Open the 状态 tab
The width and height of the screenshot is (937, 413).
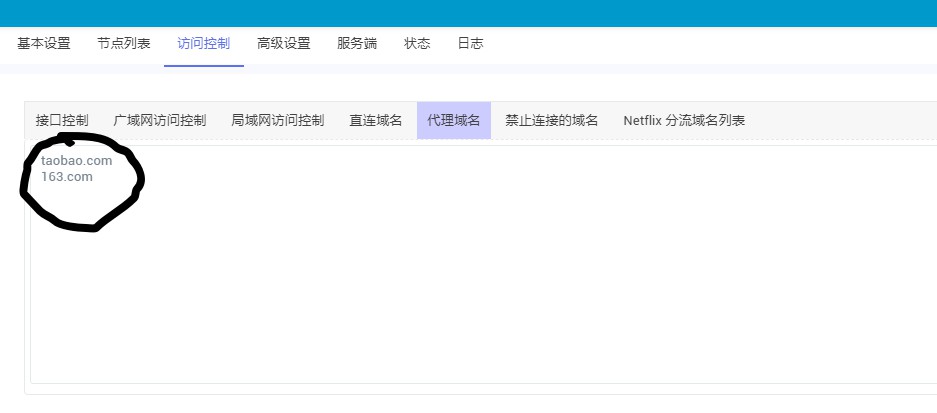417,44
